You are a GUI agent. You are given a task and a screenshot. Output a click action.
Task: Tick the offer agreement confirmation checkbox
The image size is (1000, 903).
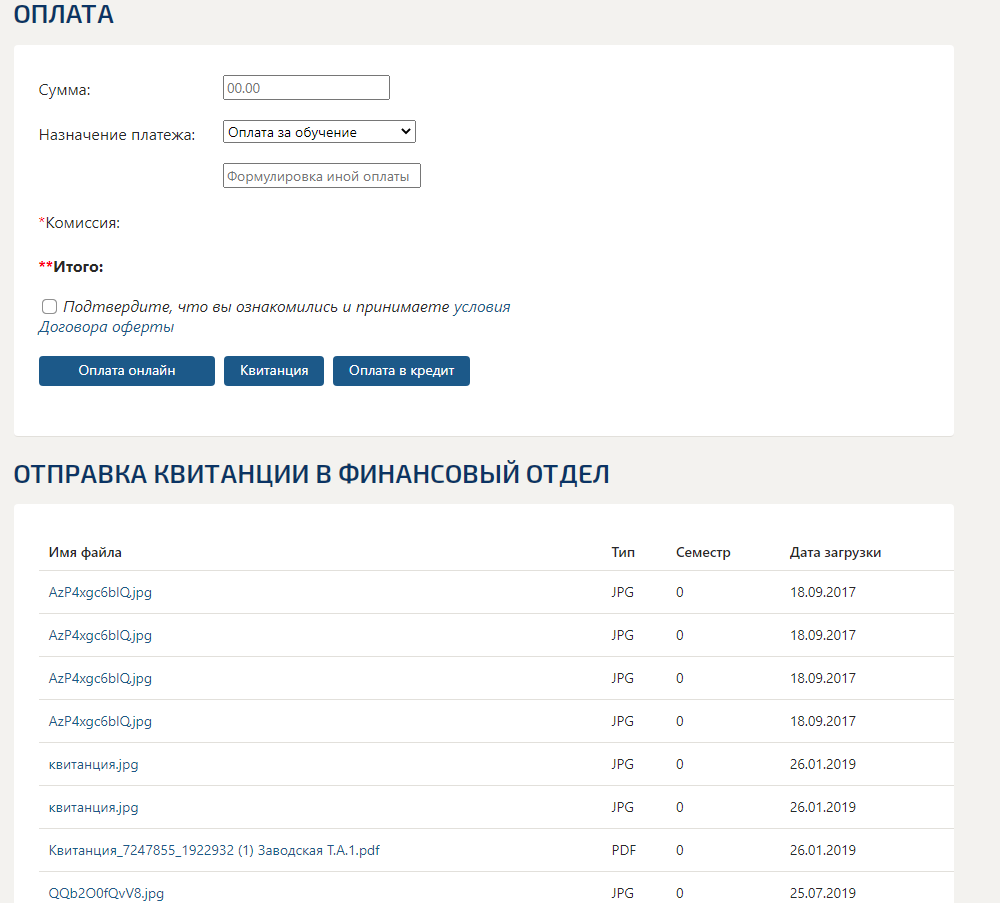[49, 306]
